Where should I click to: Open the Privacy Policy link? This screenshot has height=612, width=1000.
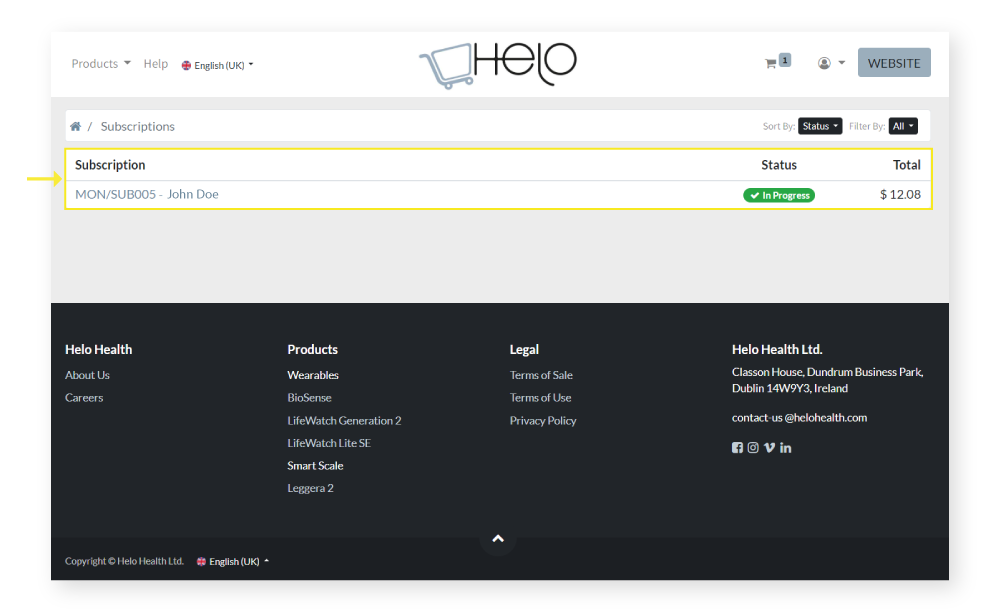click(x=543, y=421)
